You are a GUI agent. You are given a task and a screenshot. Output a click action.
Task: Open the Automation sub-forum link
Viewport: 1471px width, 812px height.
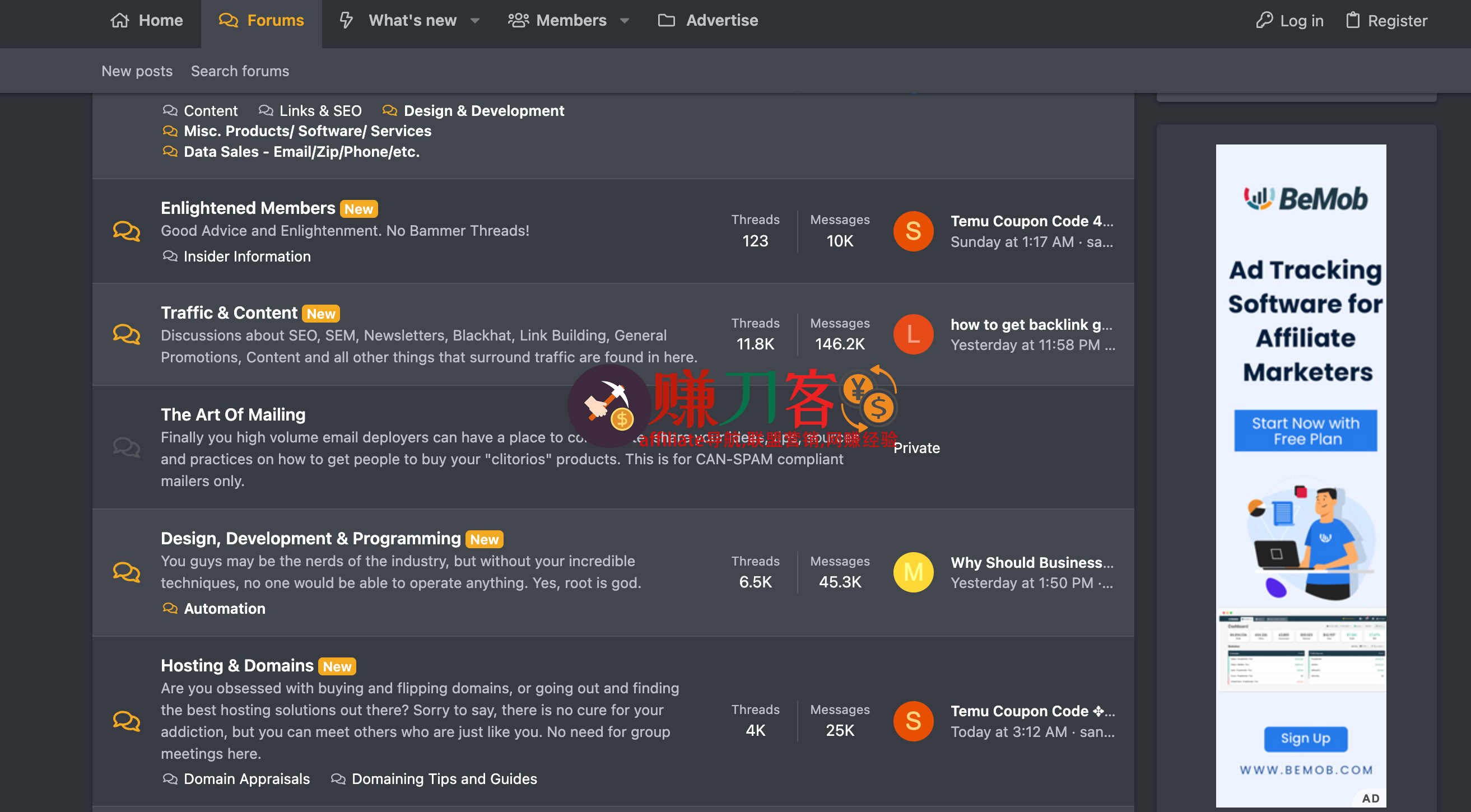[x=225, y=608]
